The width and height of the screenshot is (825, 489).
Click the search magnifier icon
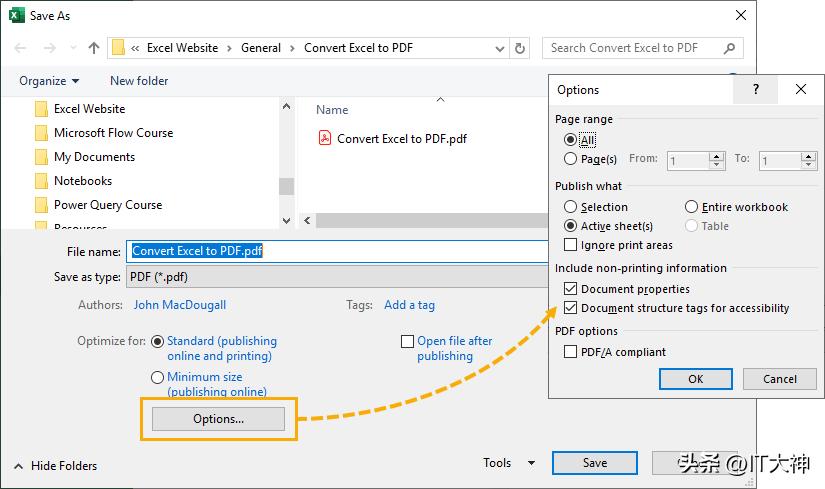coord(730,48)
